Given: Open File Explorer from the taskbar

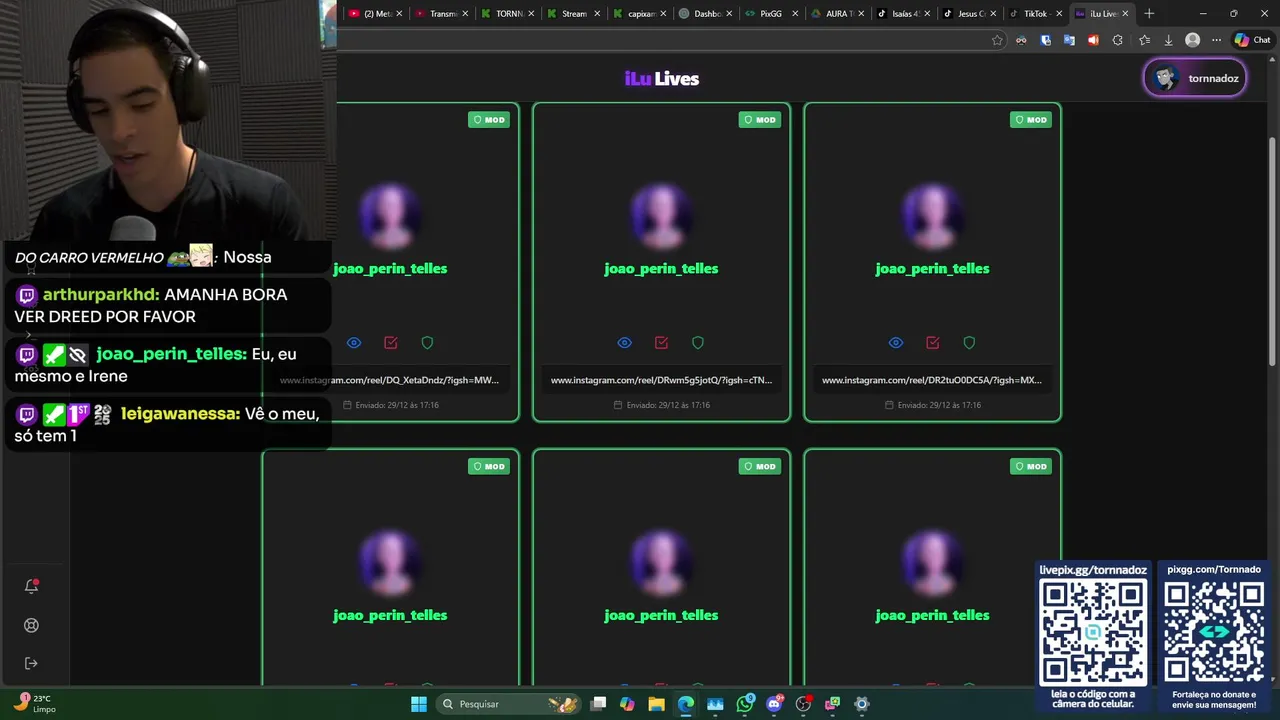Looking at the screenshot, I should point(656,704).
